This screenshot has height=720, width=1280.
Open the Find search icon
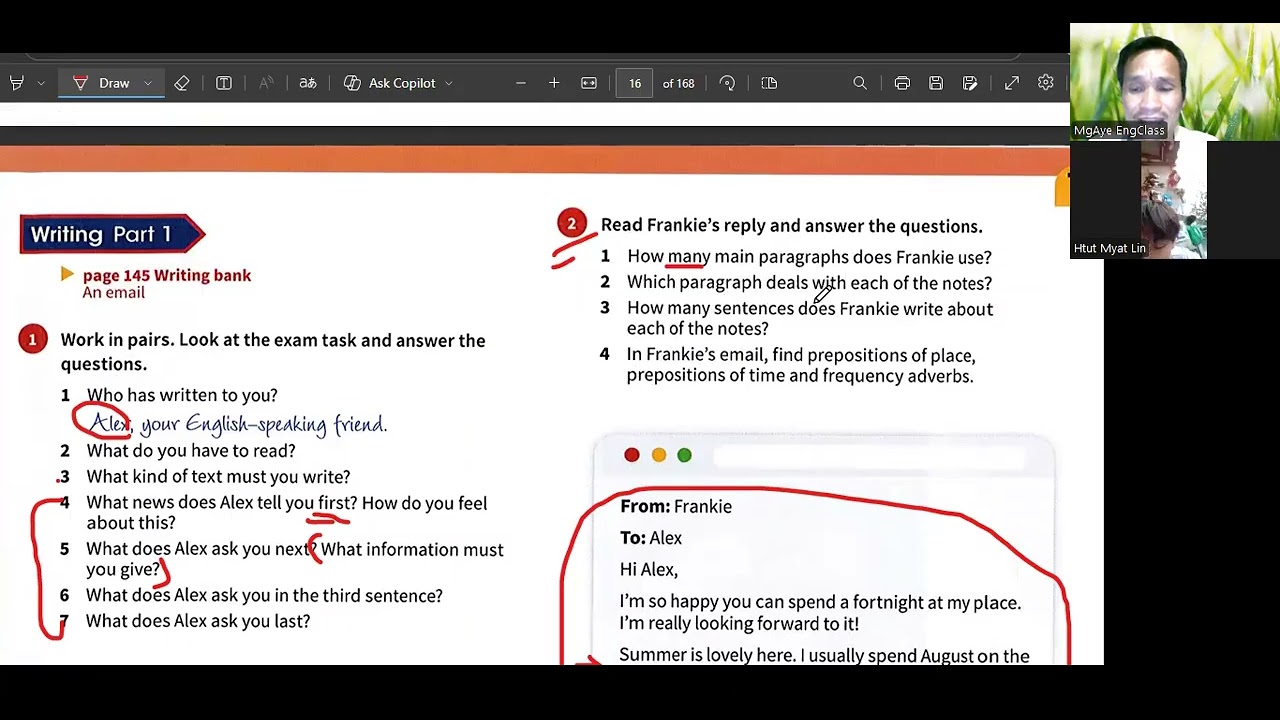tap(860, 83)
